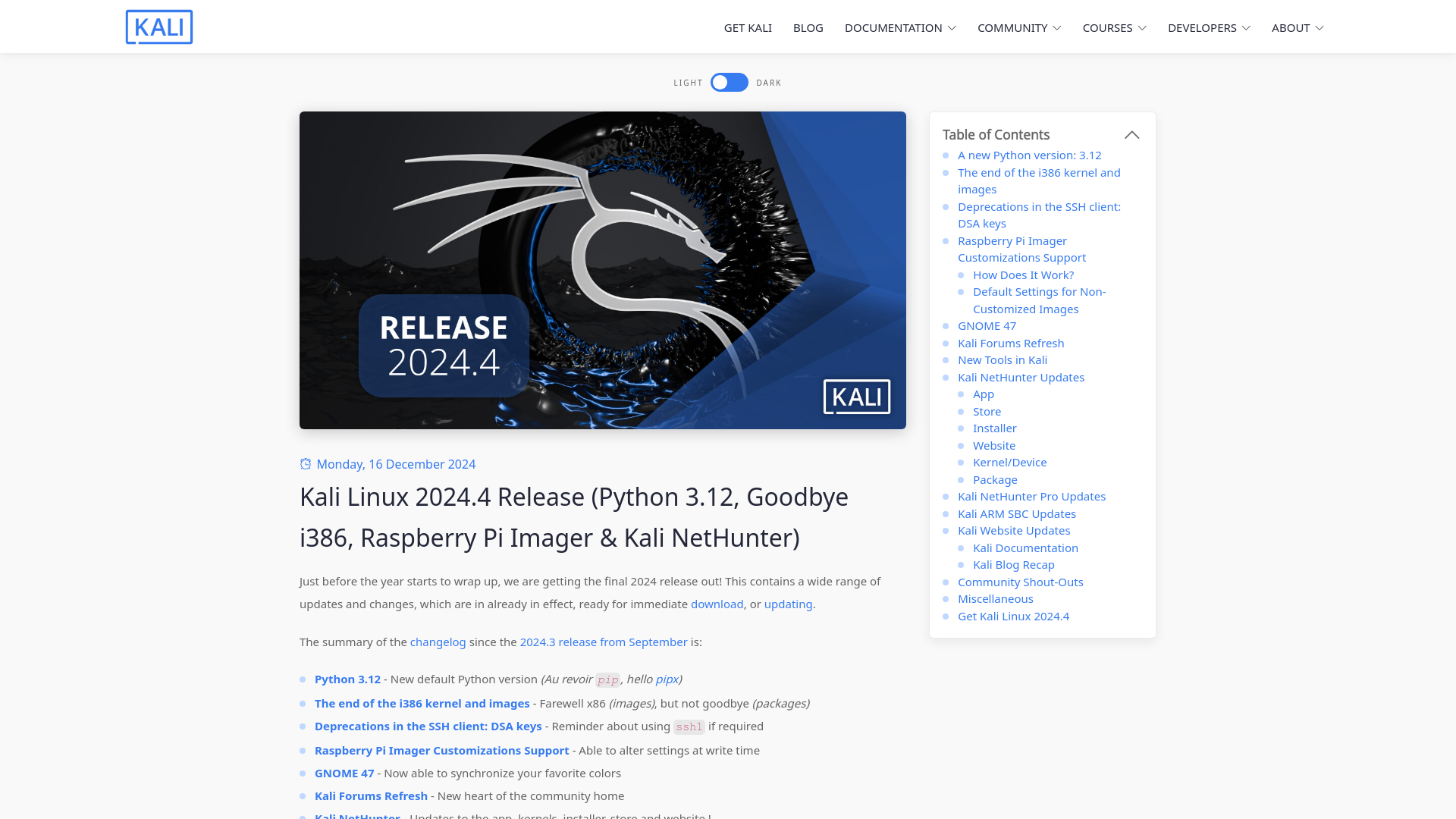1456x819 pixels.
Task: Jump to App subsection in contents
Action: tap(983, 394)
